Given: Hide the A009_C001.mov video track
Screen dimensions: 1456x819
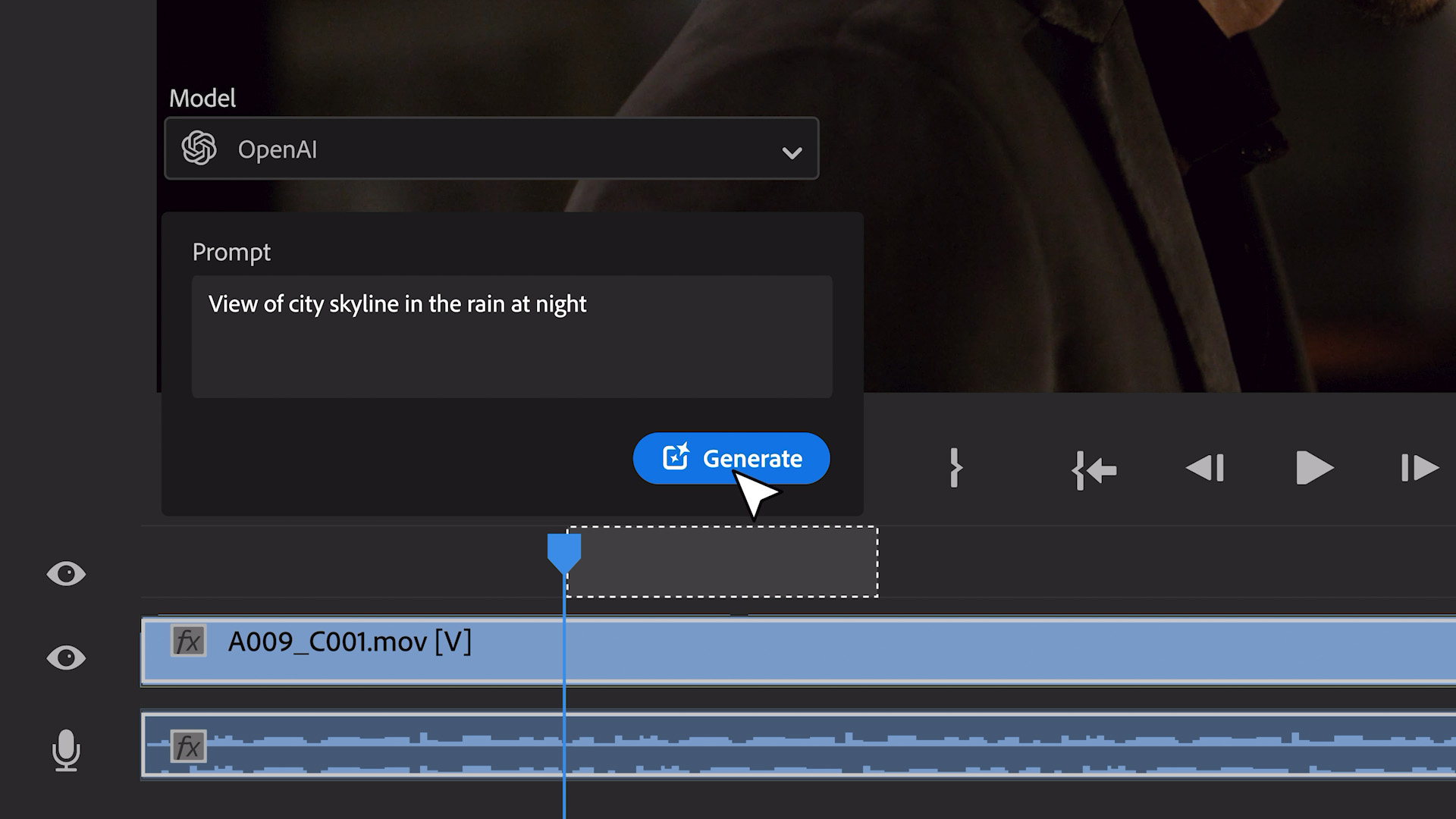Looking at the screenshot, I should 66,657.
